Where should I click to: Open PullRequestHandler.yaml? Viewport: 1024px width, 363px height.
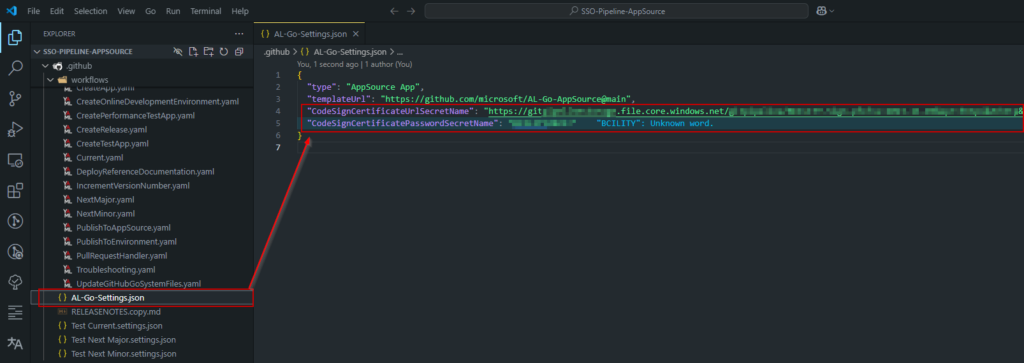121,256
